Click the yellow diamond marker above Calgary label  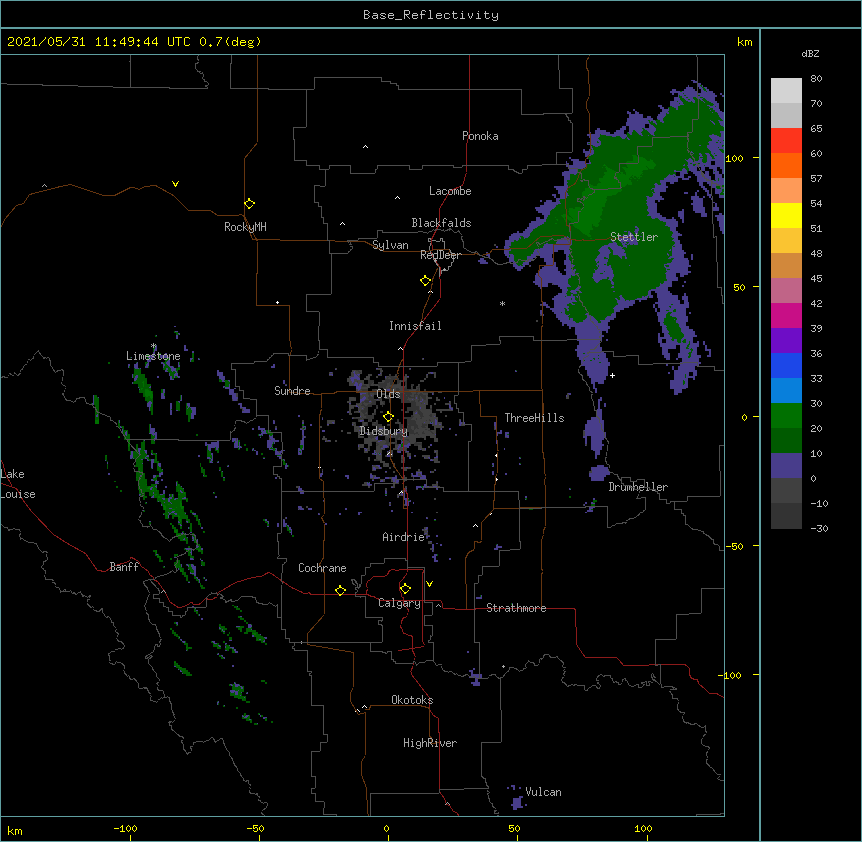(405, 589)
